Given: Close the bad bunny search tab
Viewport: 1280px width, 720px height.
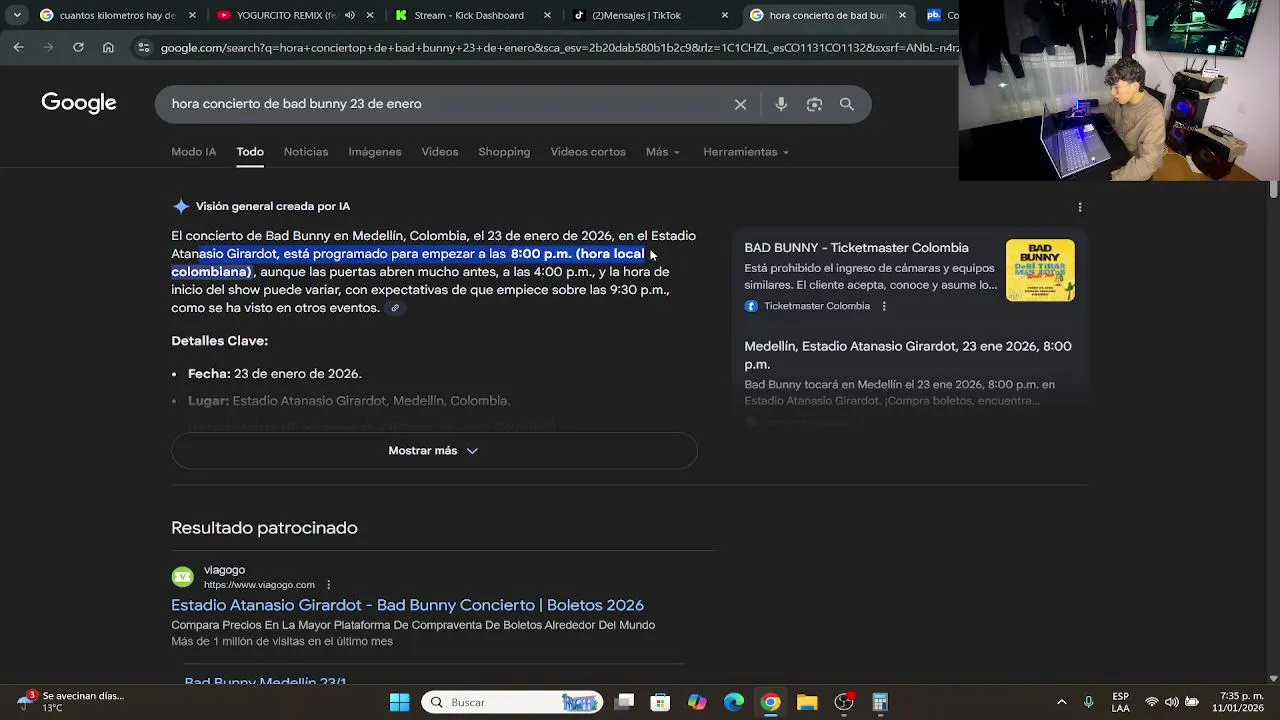Looking at the screenshot, I should (x=902, y=15).
